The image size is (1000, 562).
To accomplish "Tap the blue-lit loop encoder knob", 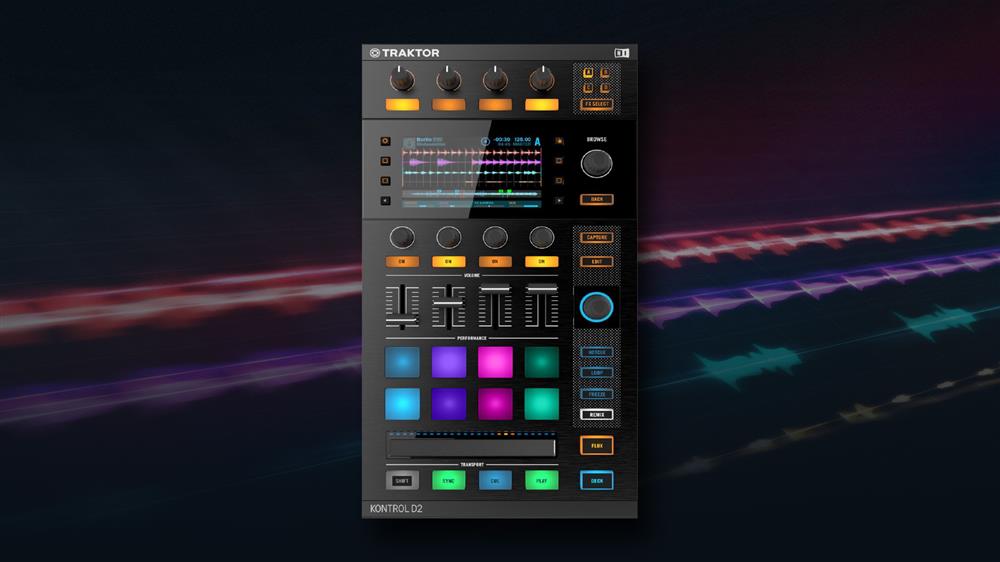I will 596,307.
